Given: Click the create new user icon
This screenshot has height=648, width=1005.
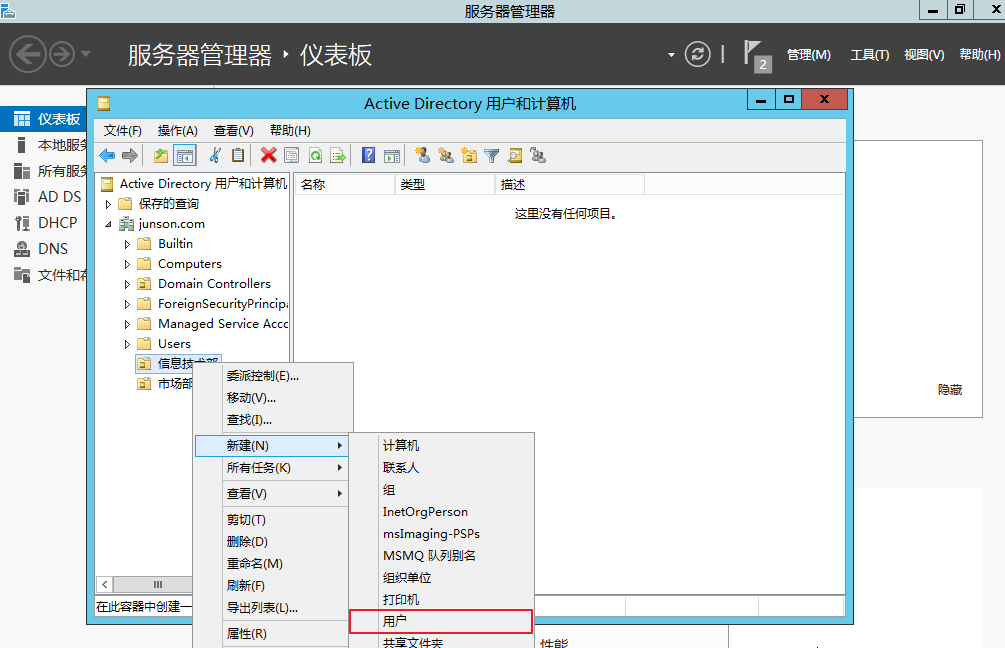Looking at the screenshot, I should point(422,155).
